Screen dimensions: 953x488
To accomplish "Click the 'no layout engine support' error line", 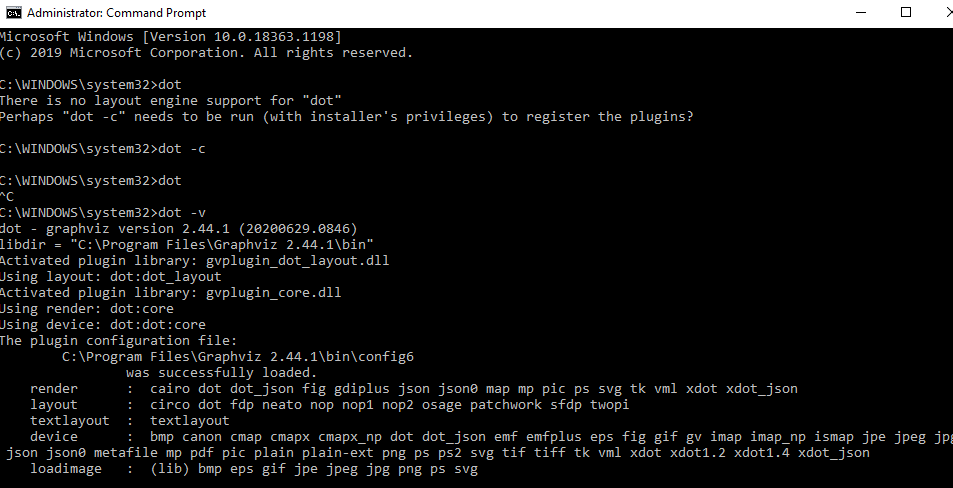I will [x=171, y=101].
